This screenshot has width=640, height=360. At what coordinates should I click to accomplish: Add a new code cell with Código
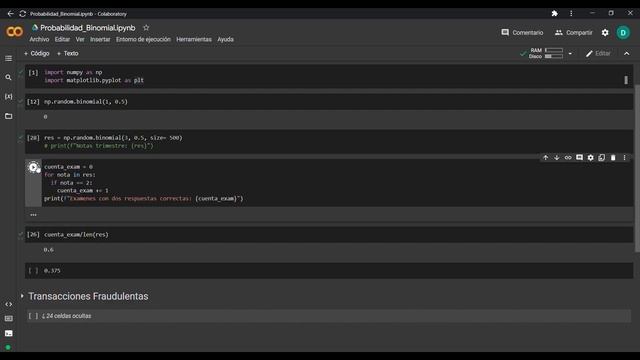[36, 53]
